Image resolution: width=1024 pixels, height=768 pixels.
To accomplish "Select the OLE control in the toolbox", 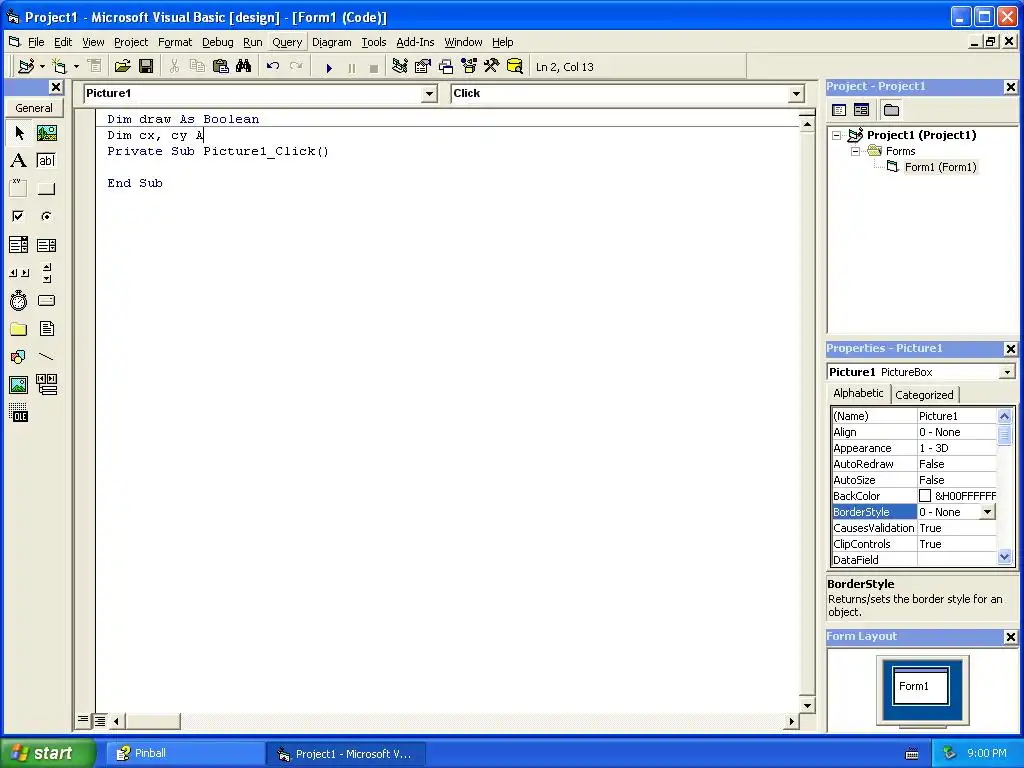I will pyautogui.click(x=19, y=413).
